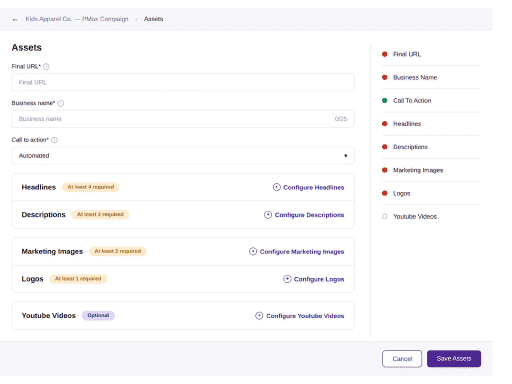Click plus icon beside Configure Youtube Videos
Screen dimensions: 512x384
[259, 316]
